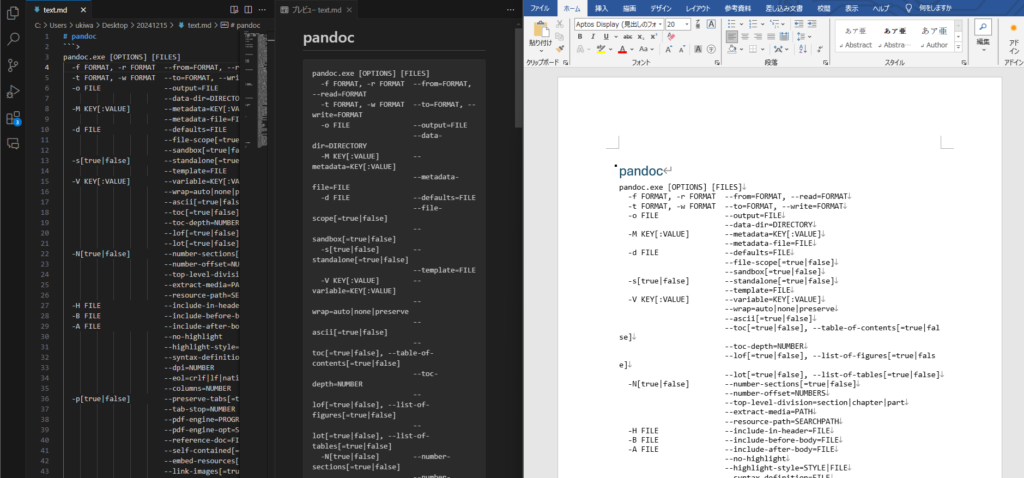Viewport: 1024px width, 478px height.
Task: Apply shading paint bucket color in Word
Action: (x=732, y=49)
